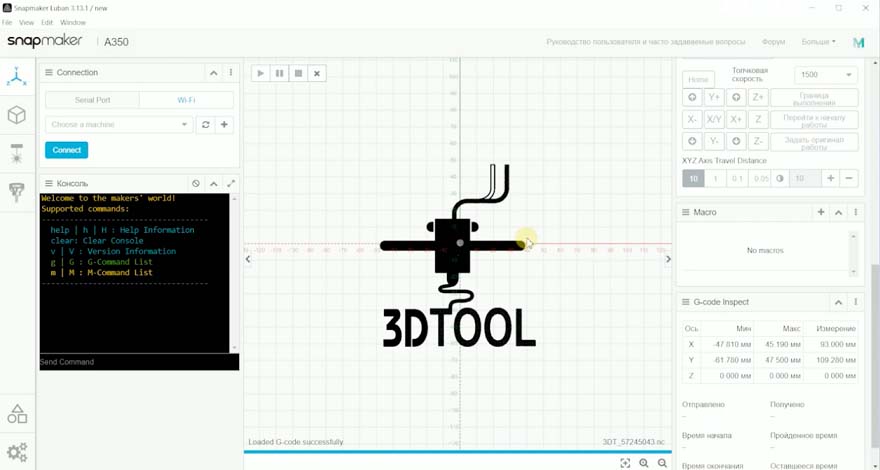Screen dimensions: 880x470
Task: Open the G-code Inspect options menu
Action: 856,302
